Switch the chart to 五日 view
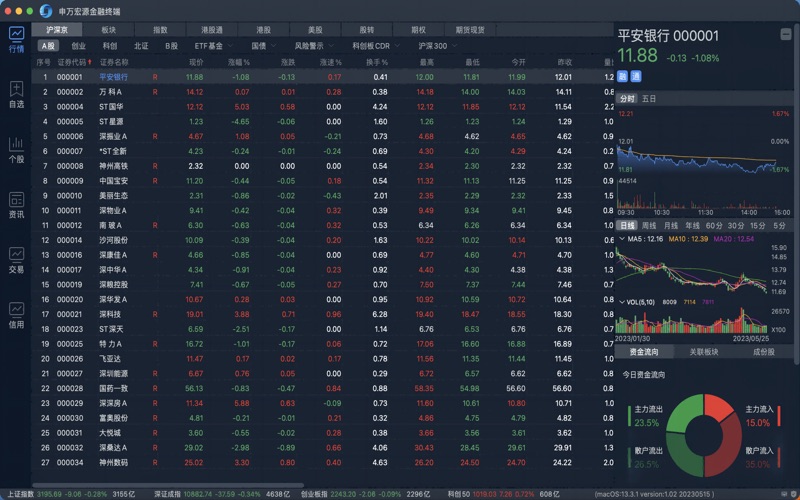The image size is (800, 500). [x=650, y=99]
